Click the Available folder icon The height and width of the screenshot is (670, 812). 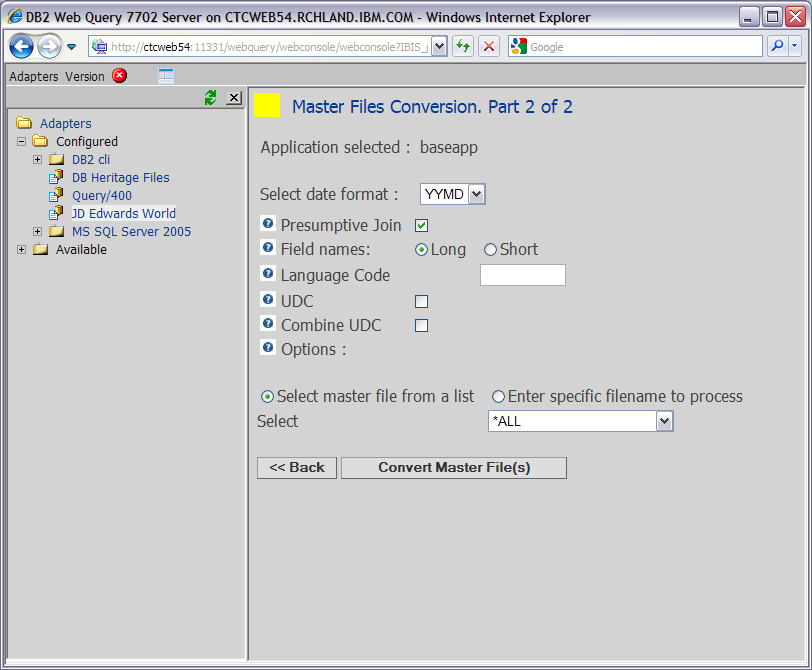[40, 249]
